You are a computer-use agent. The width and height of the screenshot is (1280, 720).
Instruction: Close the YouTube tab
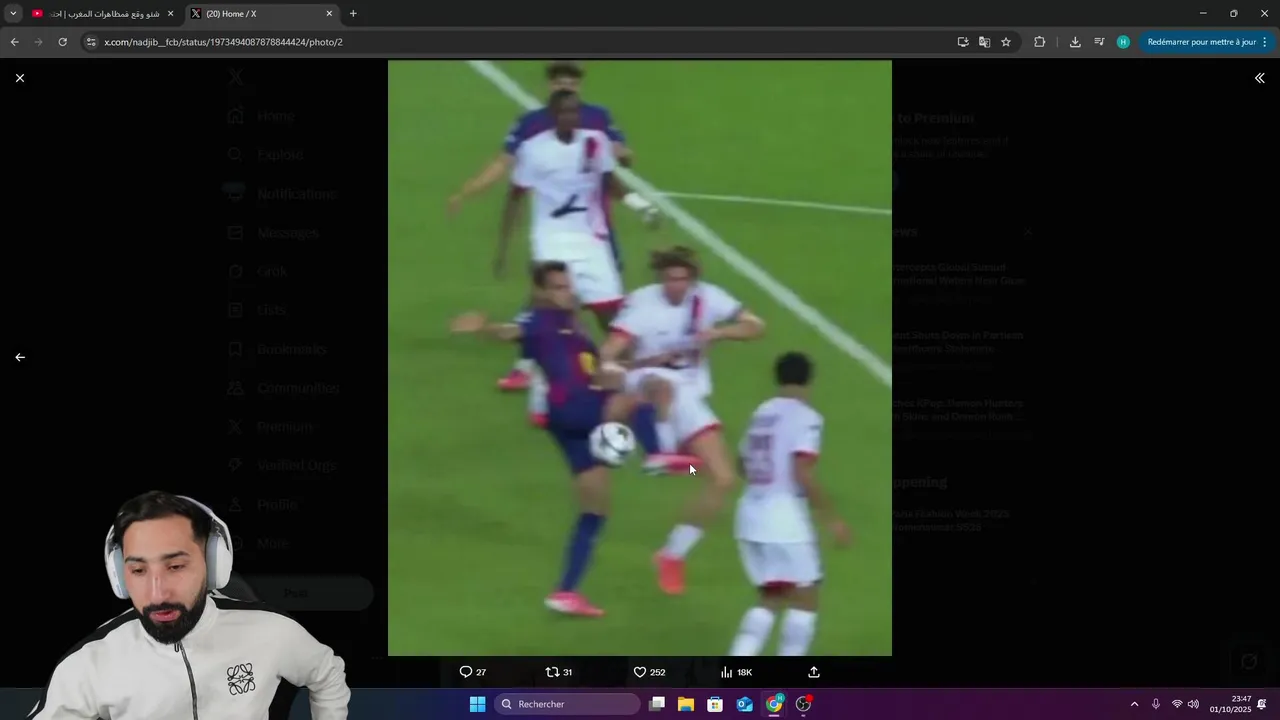(x=170, y=14)
